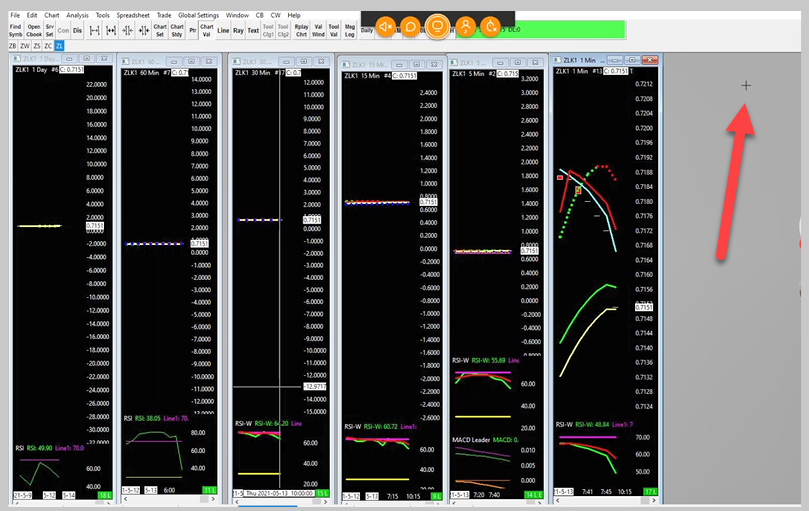
Task: Click the orange muted speaker icon
Action: click(x=386, y=27)
